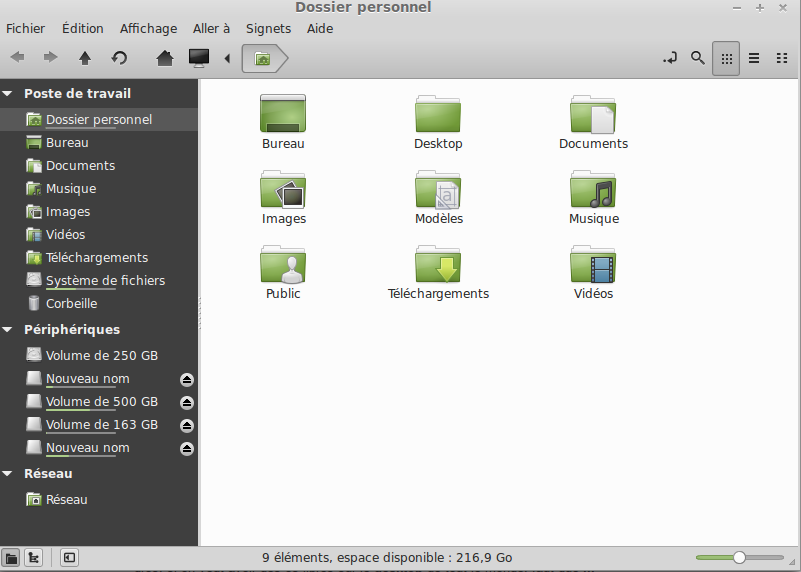Open Vidéos in the sidebar
The image size is (801, 572).
click(x=99, y=234)
